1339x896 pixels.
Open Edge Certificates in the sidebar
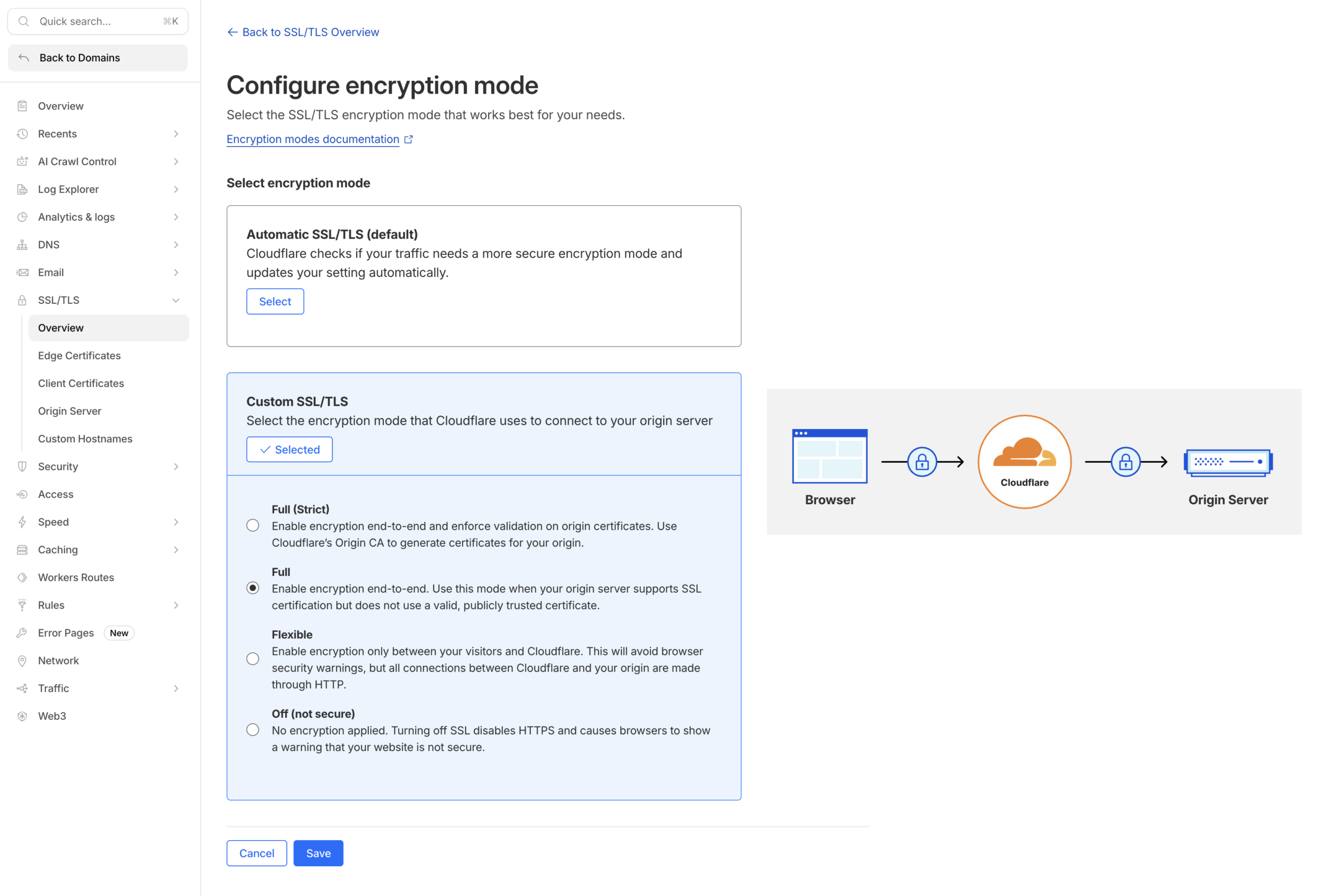[80, 355]
